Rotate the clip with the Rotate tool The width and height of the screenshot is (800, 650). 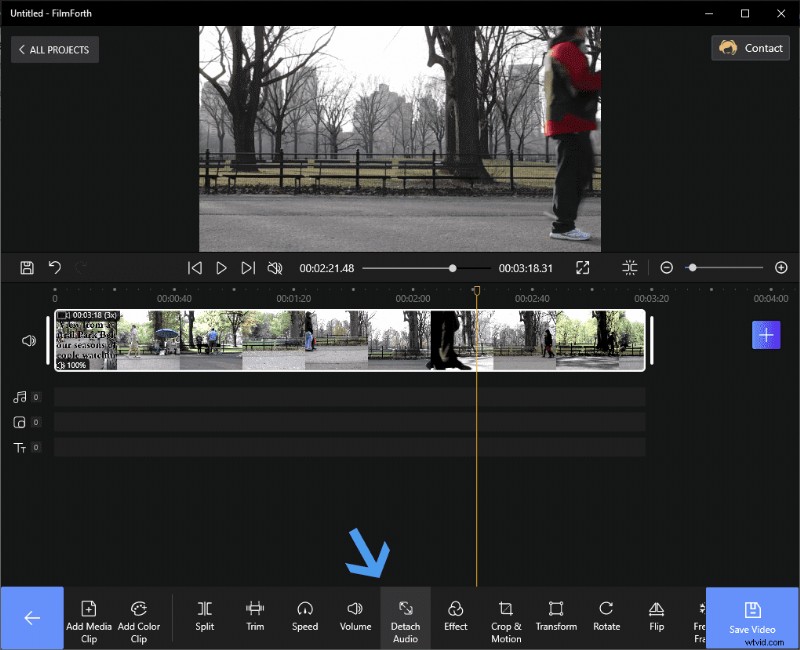point(606,617)
